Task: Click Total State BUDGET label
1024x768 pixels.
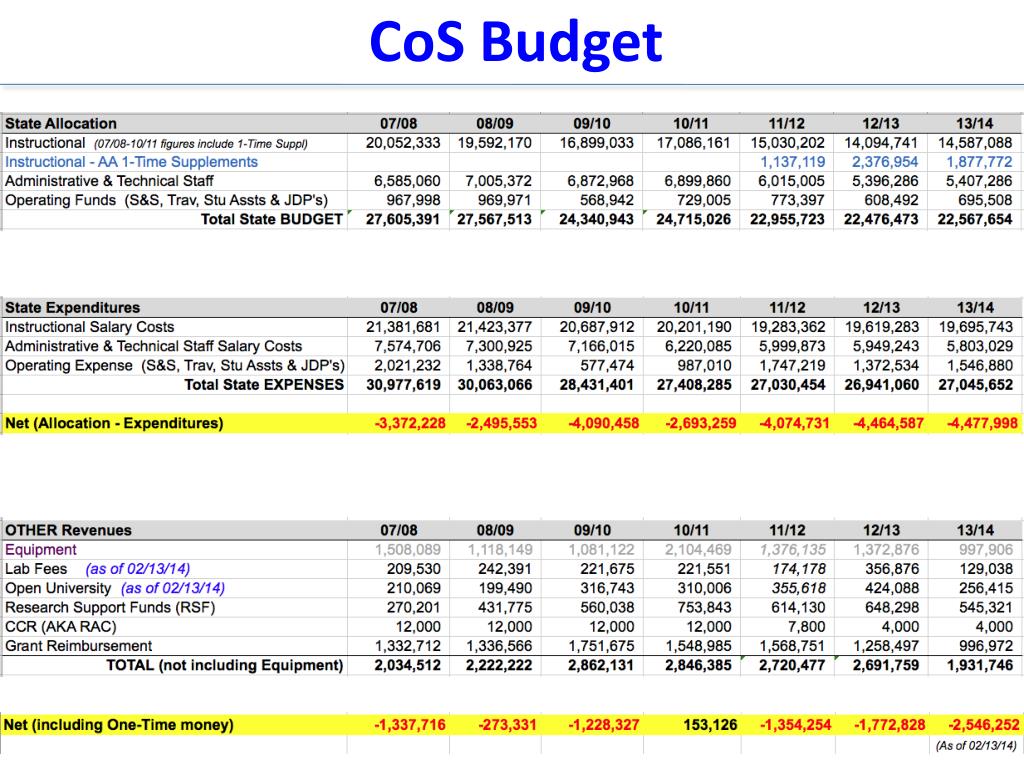Action: click(x=272, y=219)
